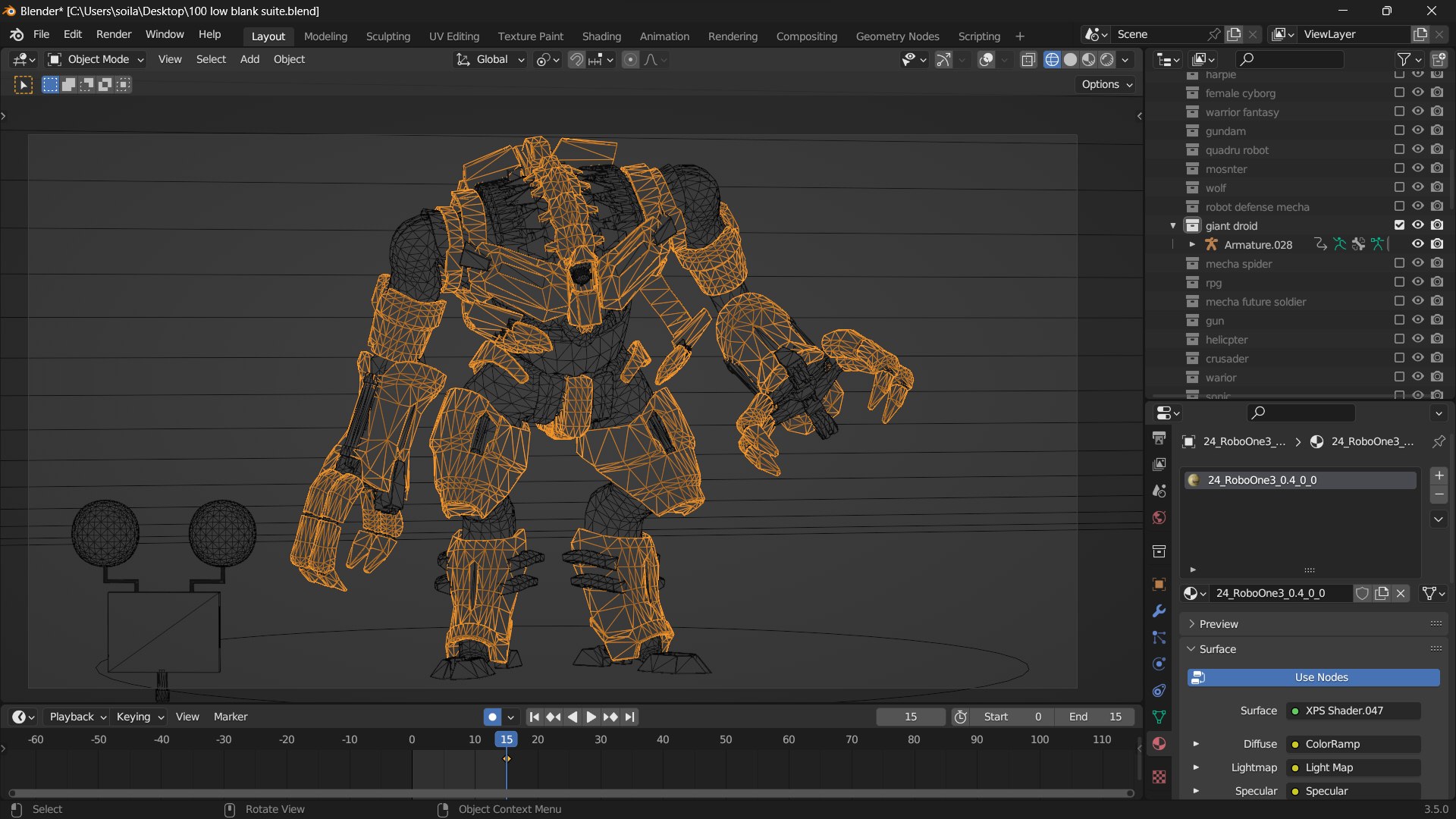Open the Material properties tab icon

1159,743
